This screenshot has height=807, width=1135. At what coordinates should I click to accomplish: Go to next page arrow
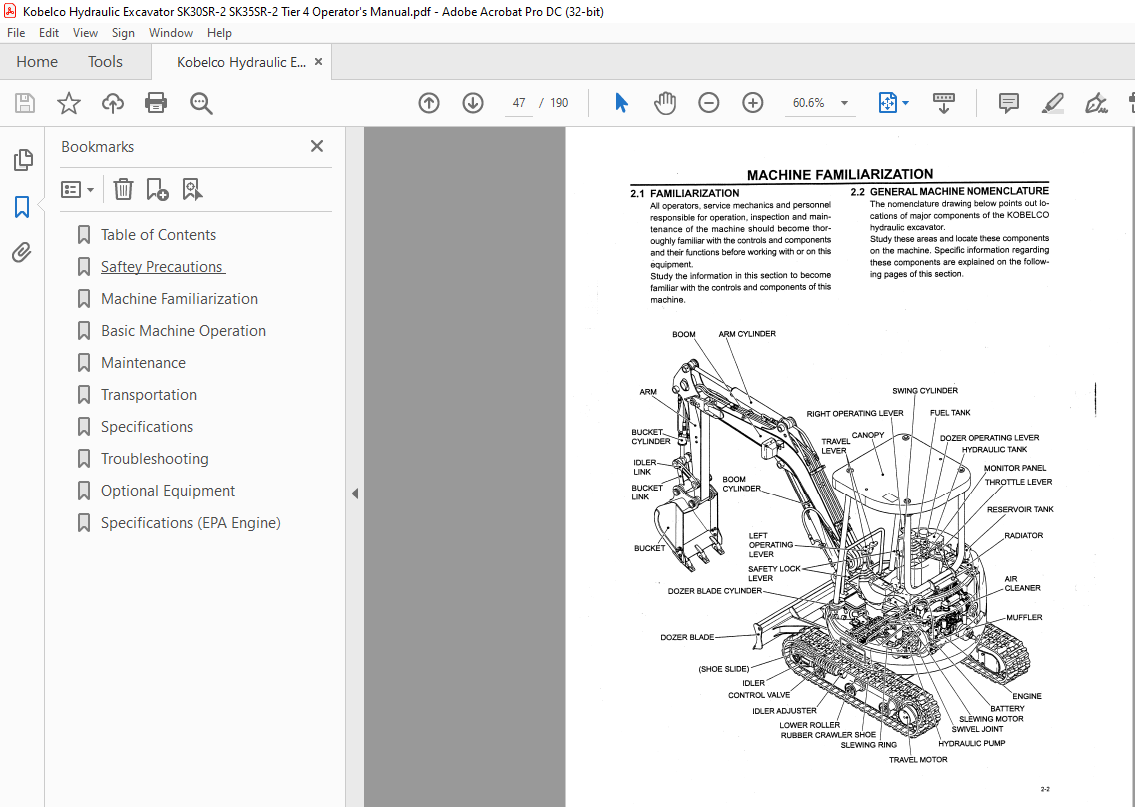tap(473, 103)
